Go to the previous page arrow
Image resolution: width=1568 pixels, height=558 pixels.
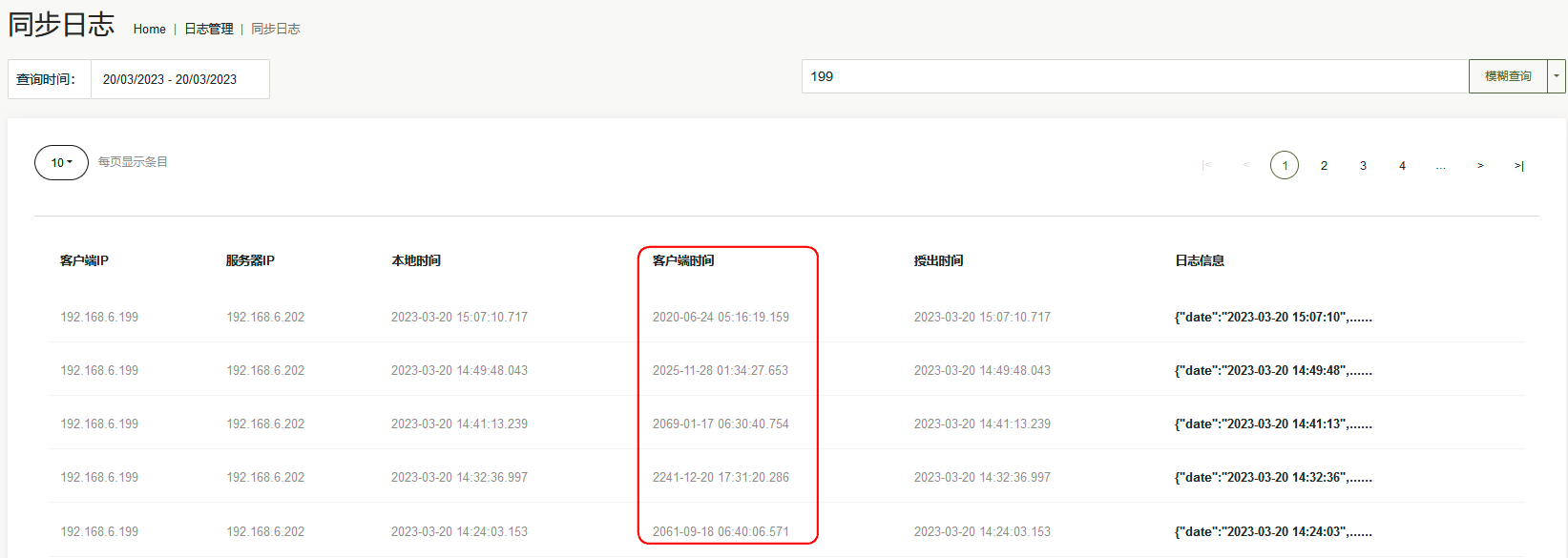coord(1245,166)
